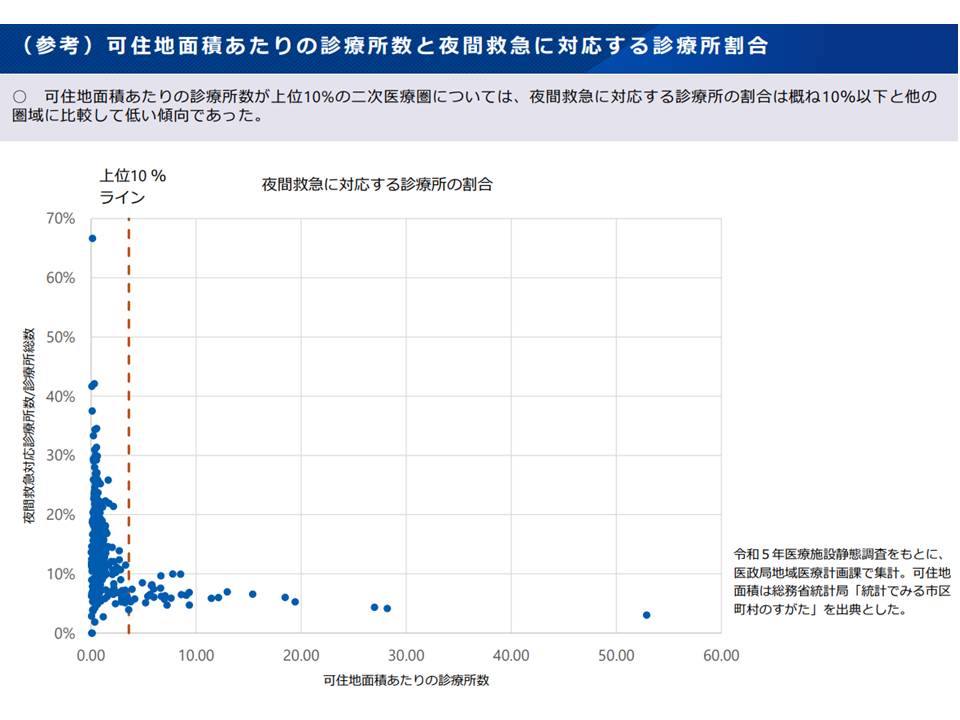960x720 pixels.
Task: Click the 10.00 x-axis tick label
Action: tap(196, 656)
